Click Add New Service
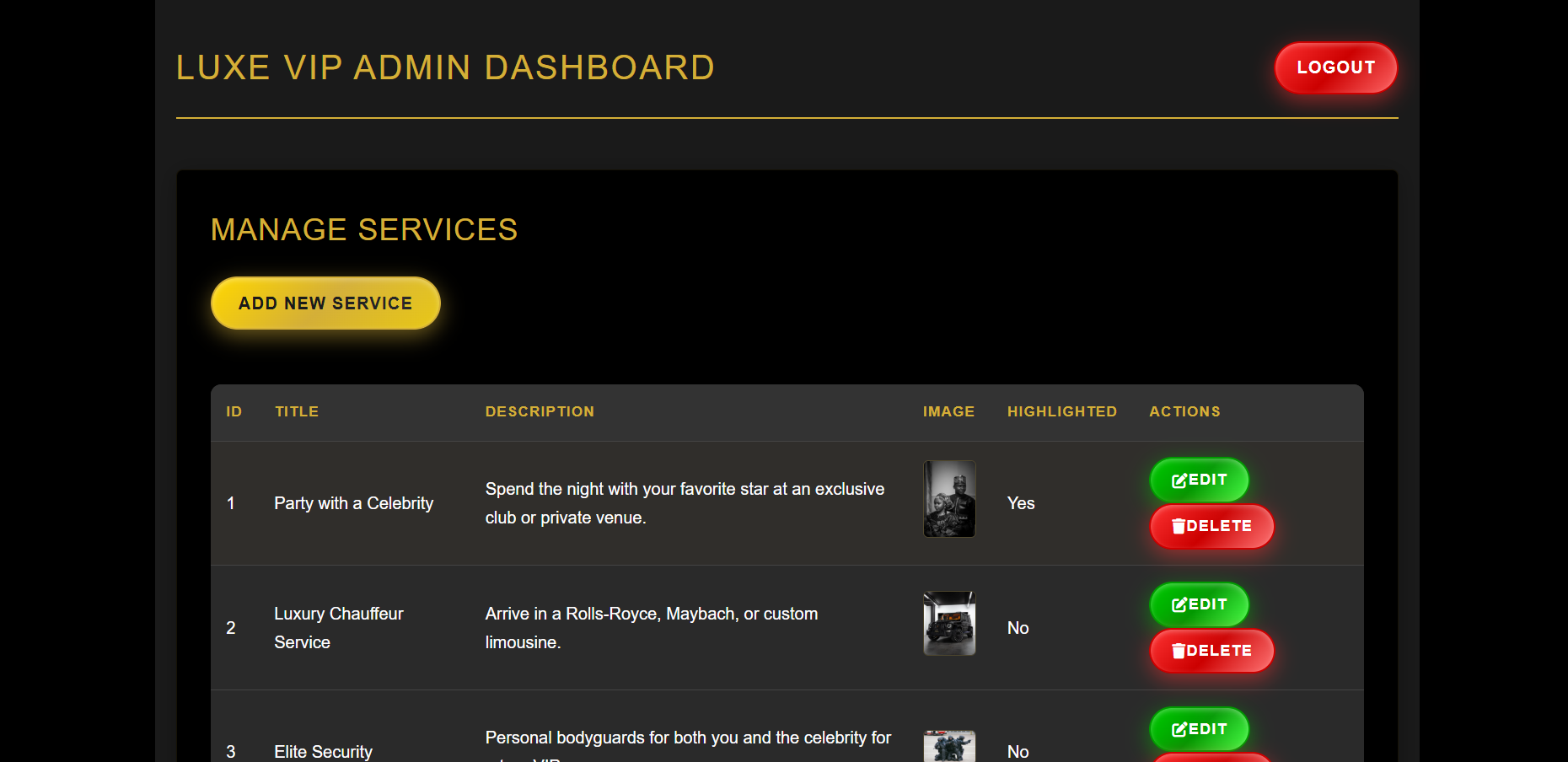1568x762 pixels. (325, 303)
